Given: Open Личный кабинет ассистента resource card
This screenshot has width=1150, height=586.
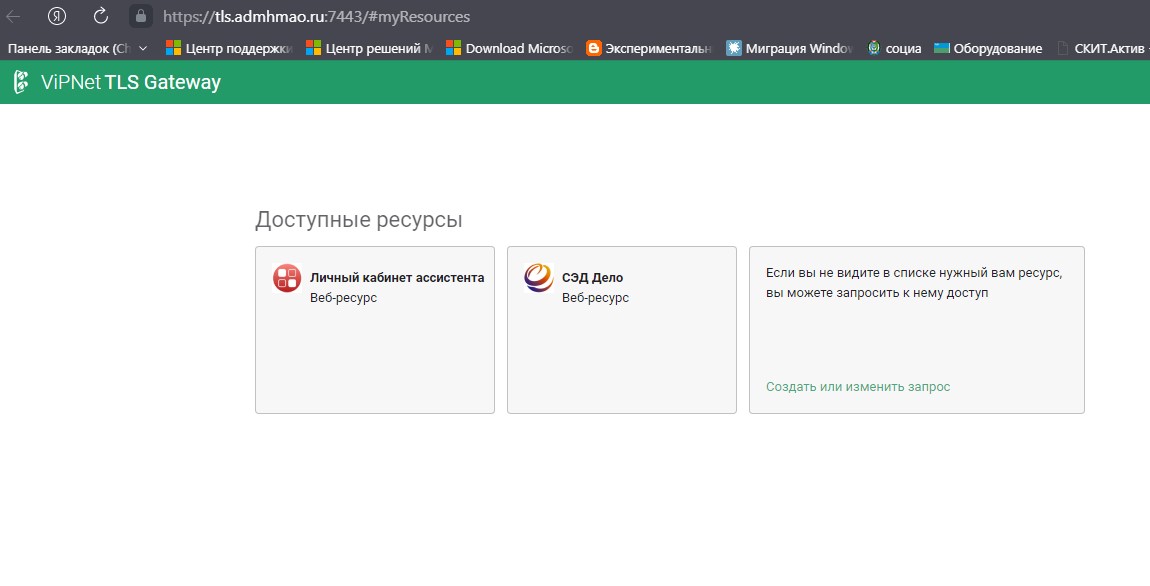Looking at the screenshot, I should pyautogui.click(x=375, y=330).
